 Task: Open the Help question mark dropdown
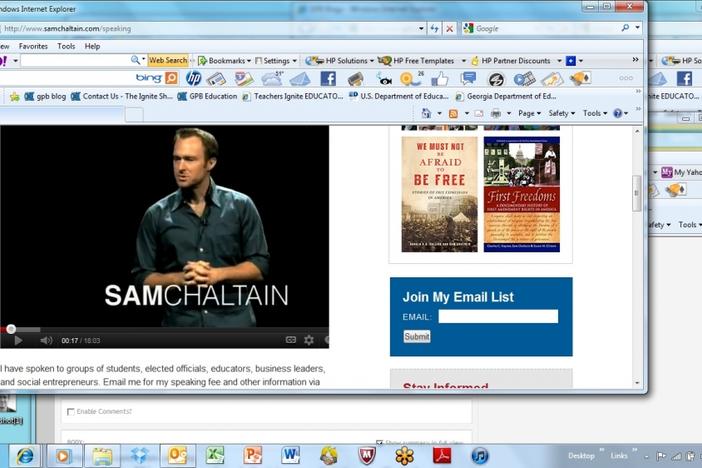click(x=621, y=113)
